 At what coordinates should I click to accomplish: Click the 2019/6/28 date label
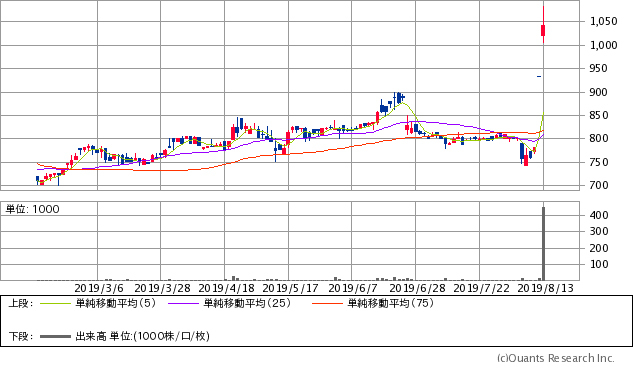[x=417, y=288]
